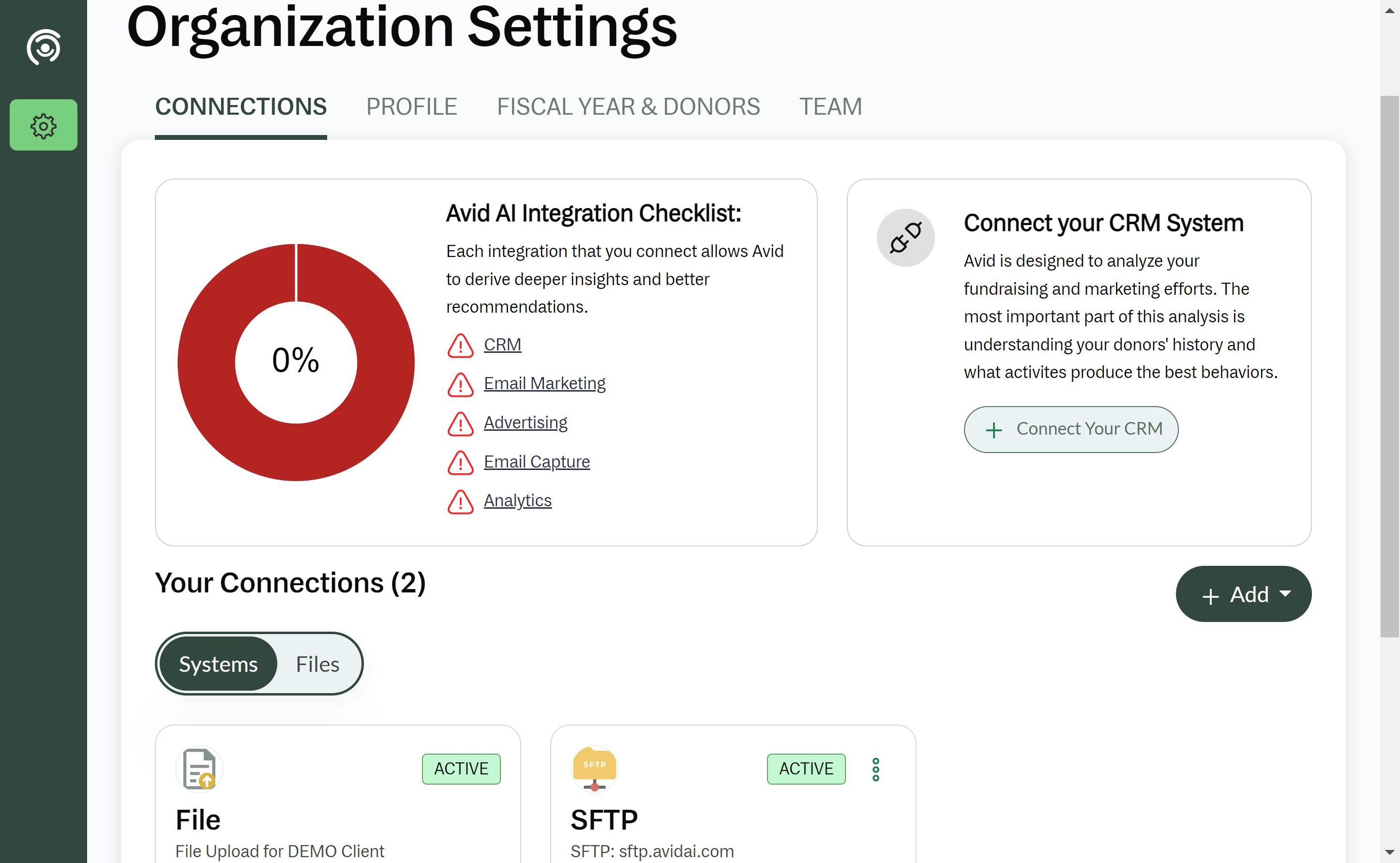
Task: Click the File connection title
Action: click(198, 821)
